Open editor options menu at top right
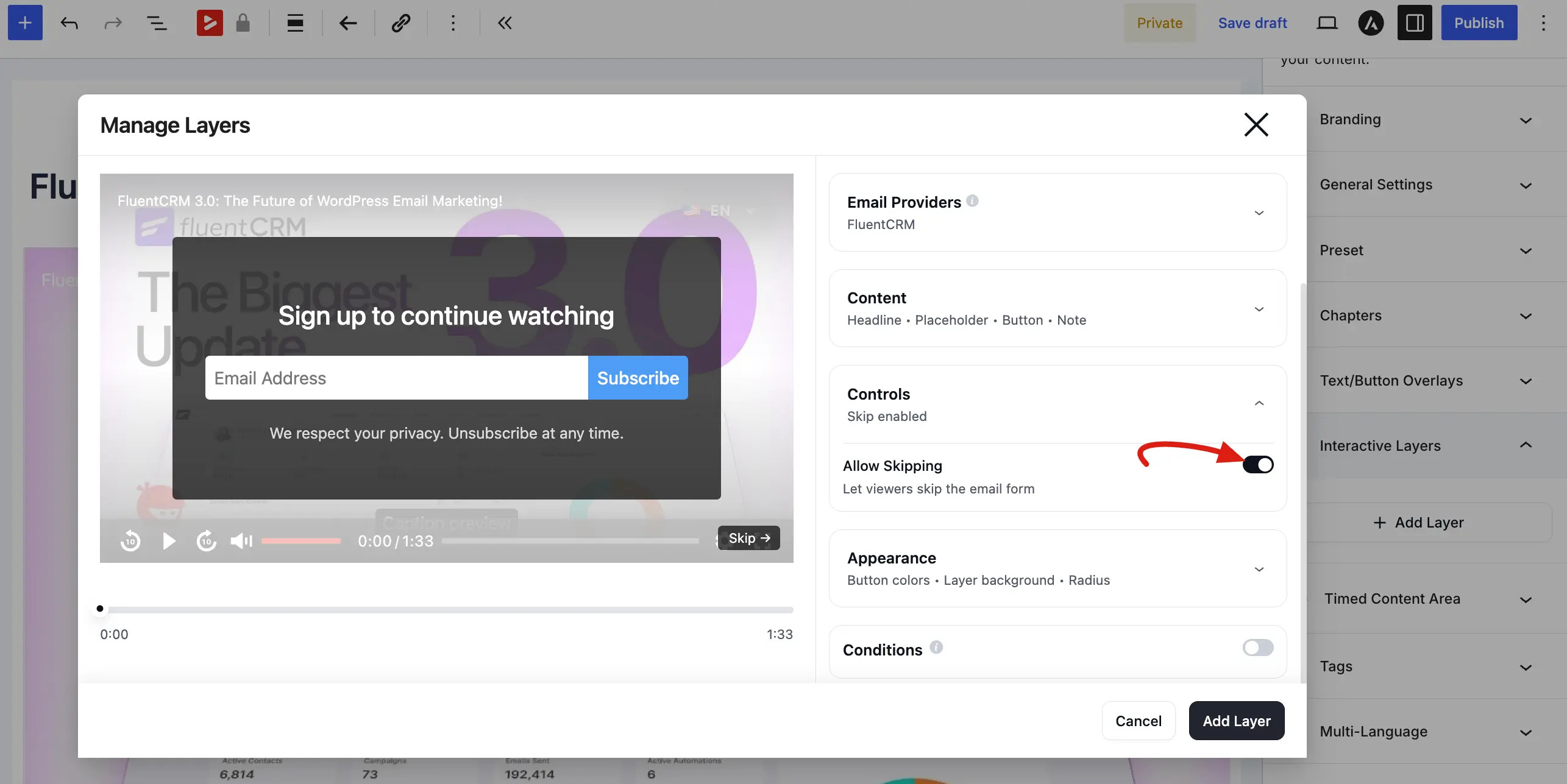The width and height of the screenshot is (1567, 784). [1544, 23]
